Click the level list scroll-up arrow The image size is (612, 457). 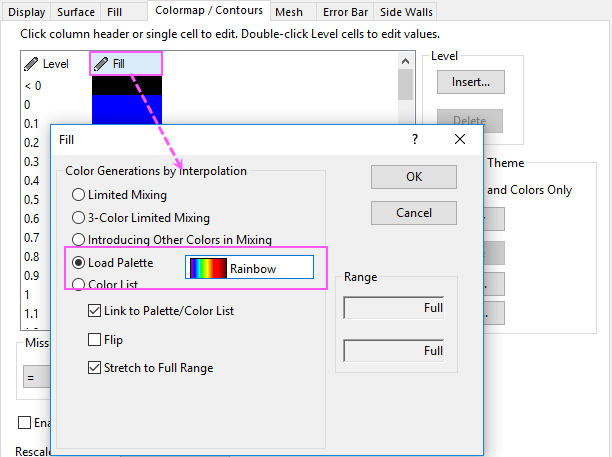pos(406,61)
